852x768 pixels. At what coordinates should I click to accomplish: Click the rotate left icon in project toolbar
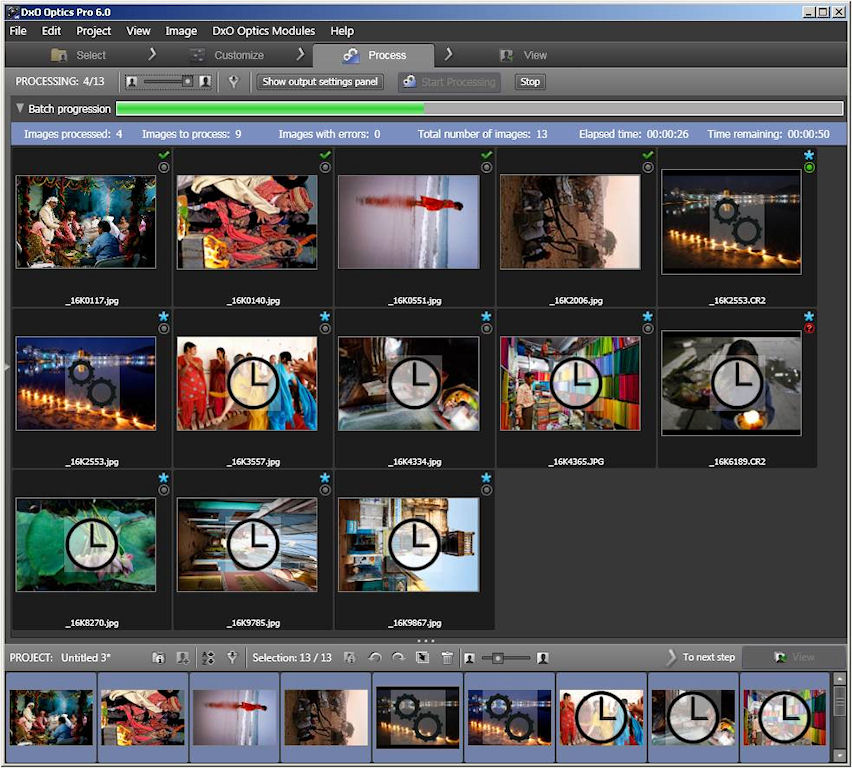pos(375,657)
